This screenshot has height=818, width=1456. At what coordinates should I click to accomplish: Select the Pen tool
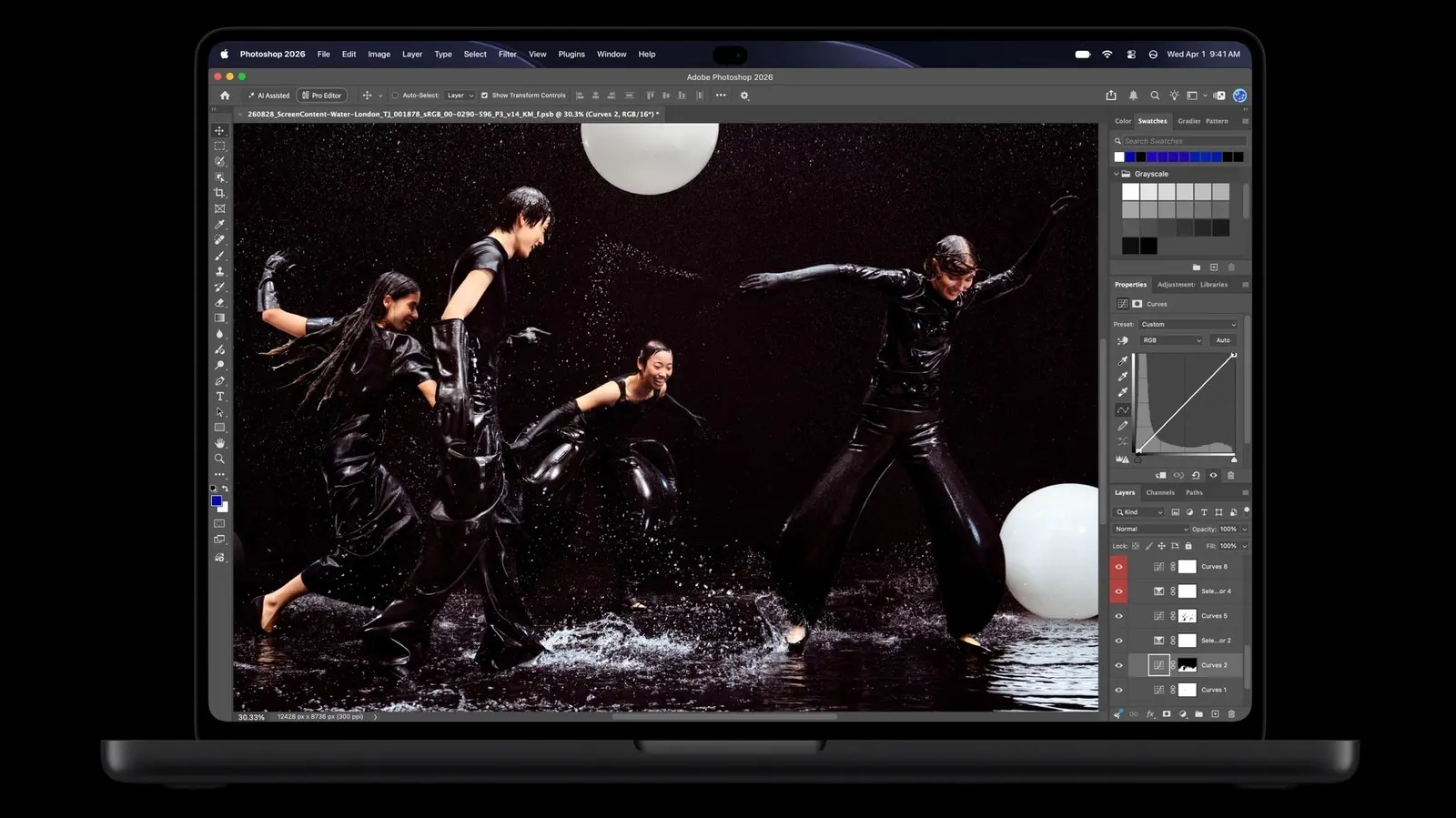click(219, 381)
